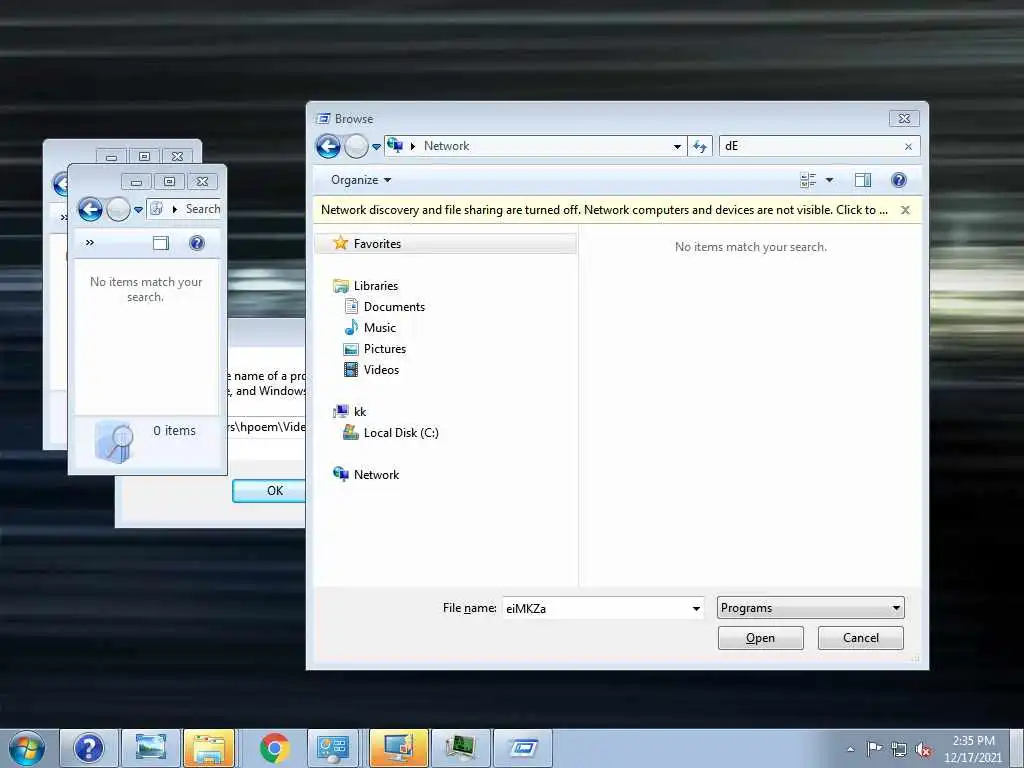Maximize the front Search window
Image resolution: width=1024 pixels, height=768 pixels.
click(169, 182)
